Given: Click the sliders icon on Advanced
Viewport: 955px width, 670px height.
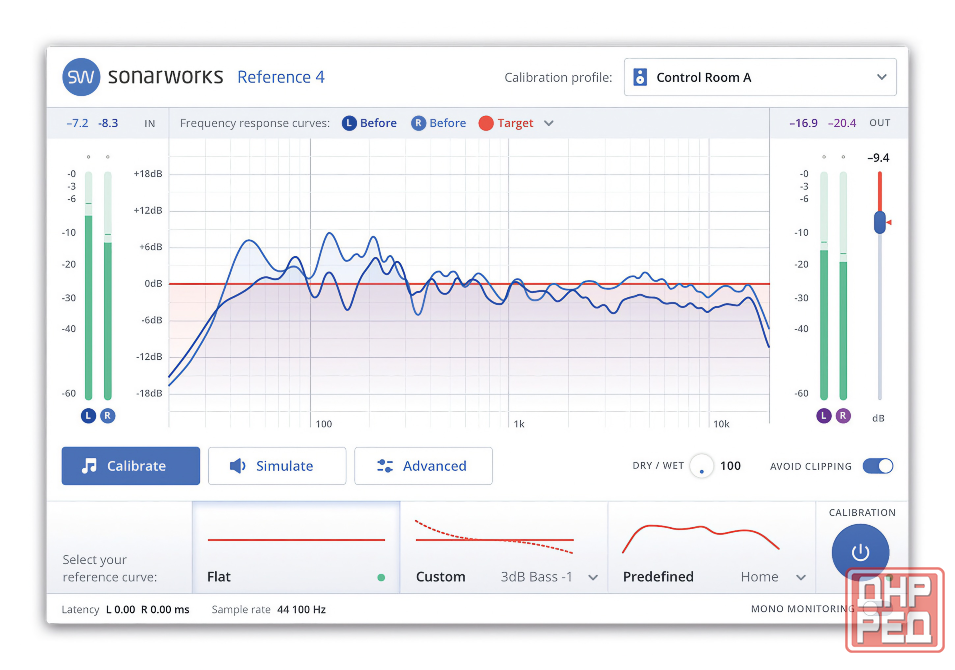Looking at the screenshot, I should pyautogui.click(x=385, y=466).
